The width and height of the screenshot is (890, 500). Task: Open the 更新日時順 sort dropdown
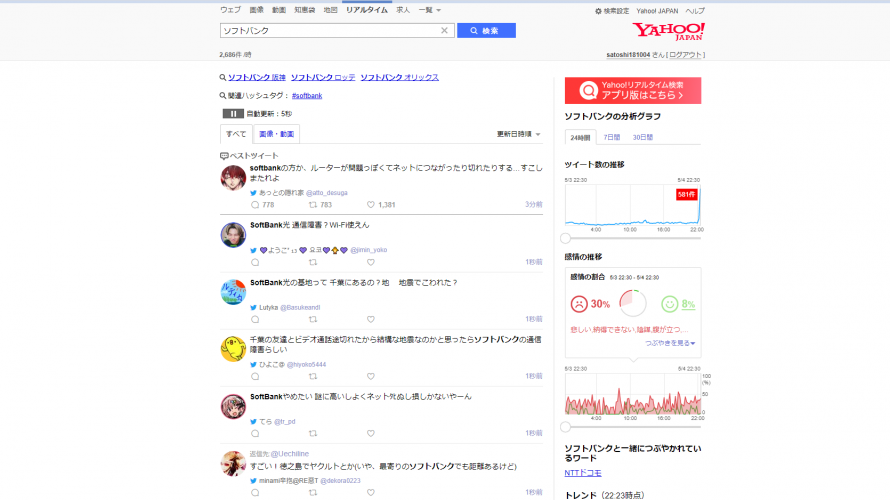click(x=518, y=134)
